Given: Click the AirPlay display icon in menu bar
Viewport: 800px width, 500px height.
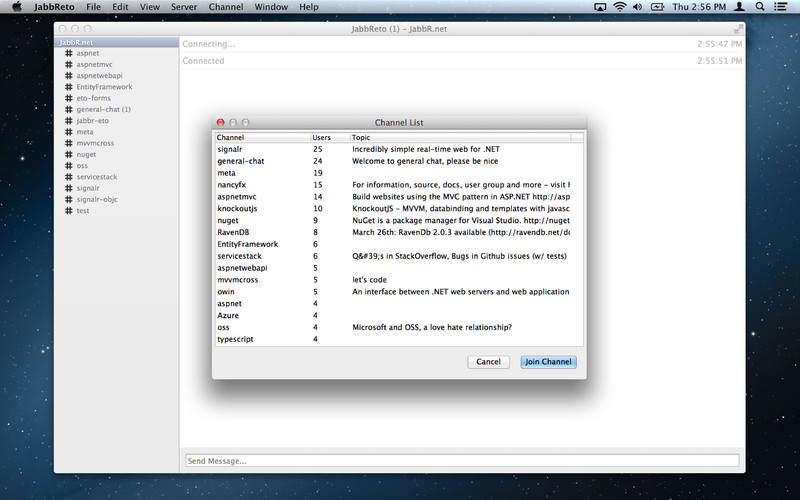Looking at the screenshot, I should coord(600,7).
